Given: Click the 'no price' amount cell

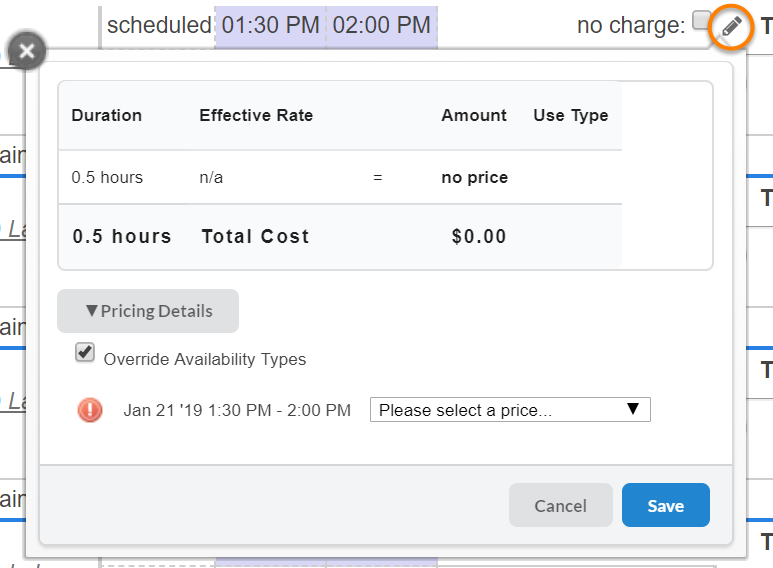Looking at the screenshot, I should point(474,177).
